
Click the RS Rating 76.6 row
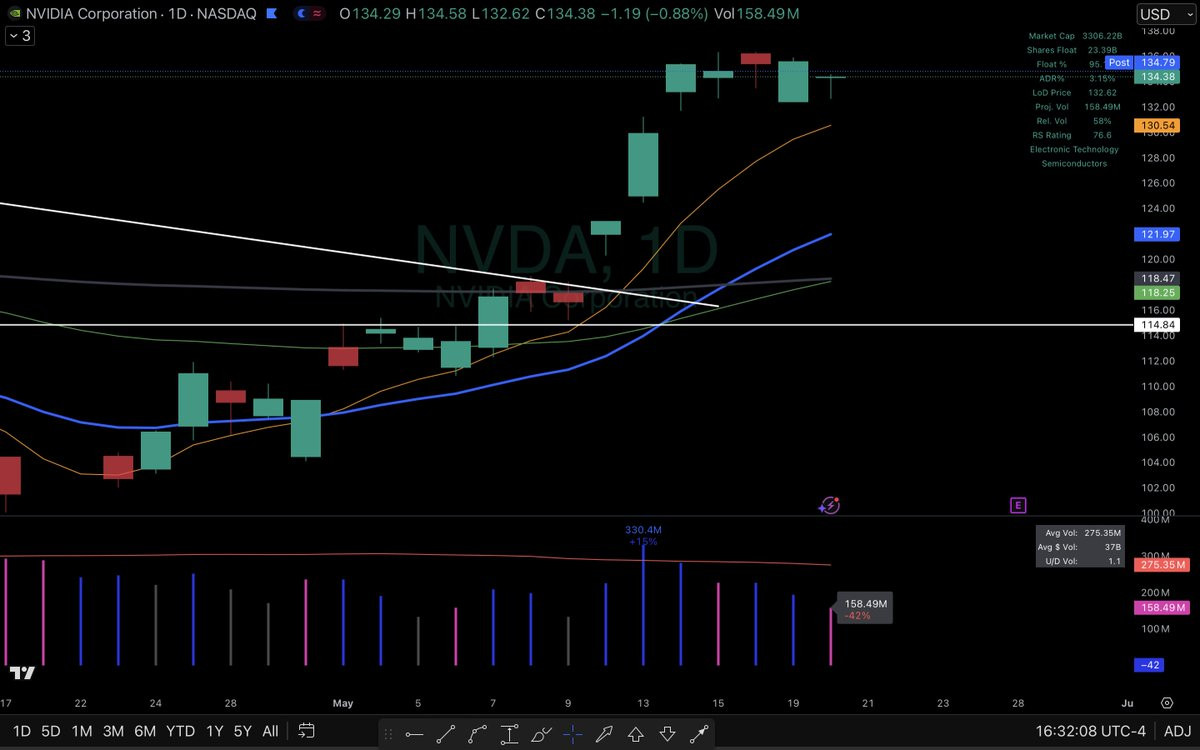[1074, 135]
